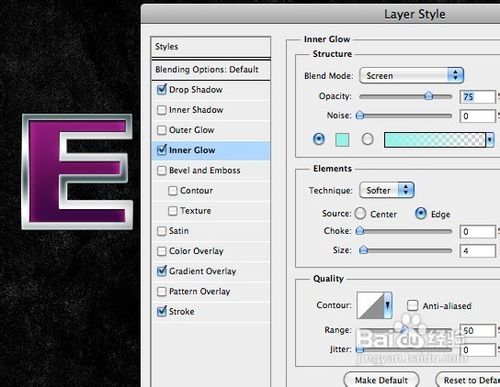The image size is (500, 387).
Task: Open the Contour picker dropdown arrow
Action: (388, 305)
